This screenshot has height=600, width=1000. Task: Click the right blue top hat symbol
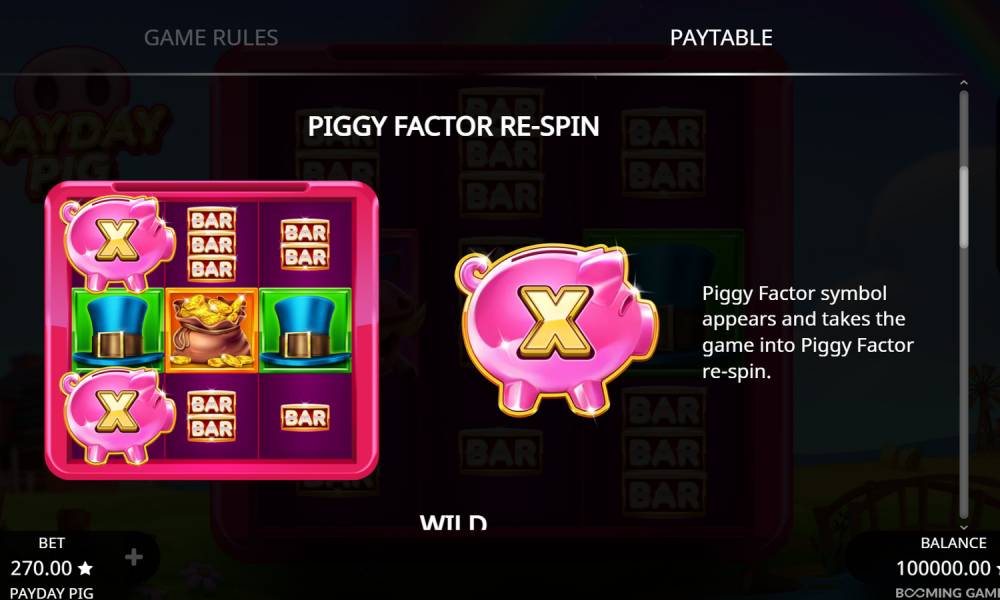tap(305, 330)
